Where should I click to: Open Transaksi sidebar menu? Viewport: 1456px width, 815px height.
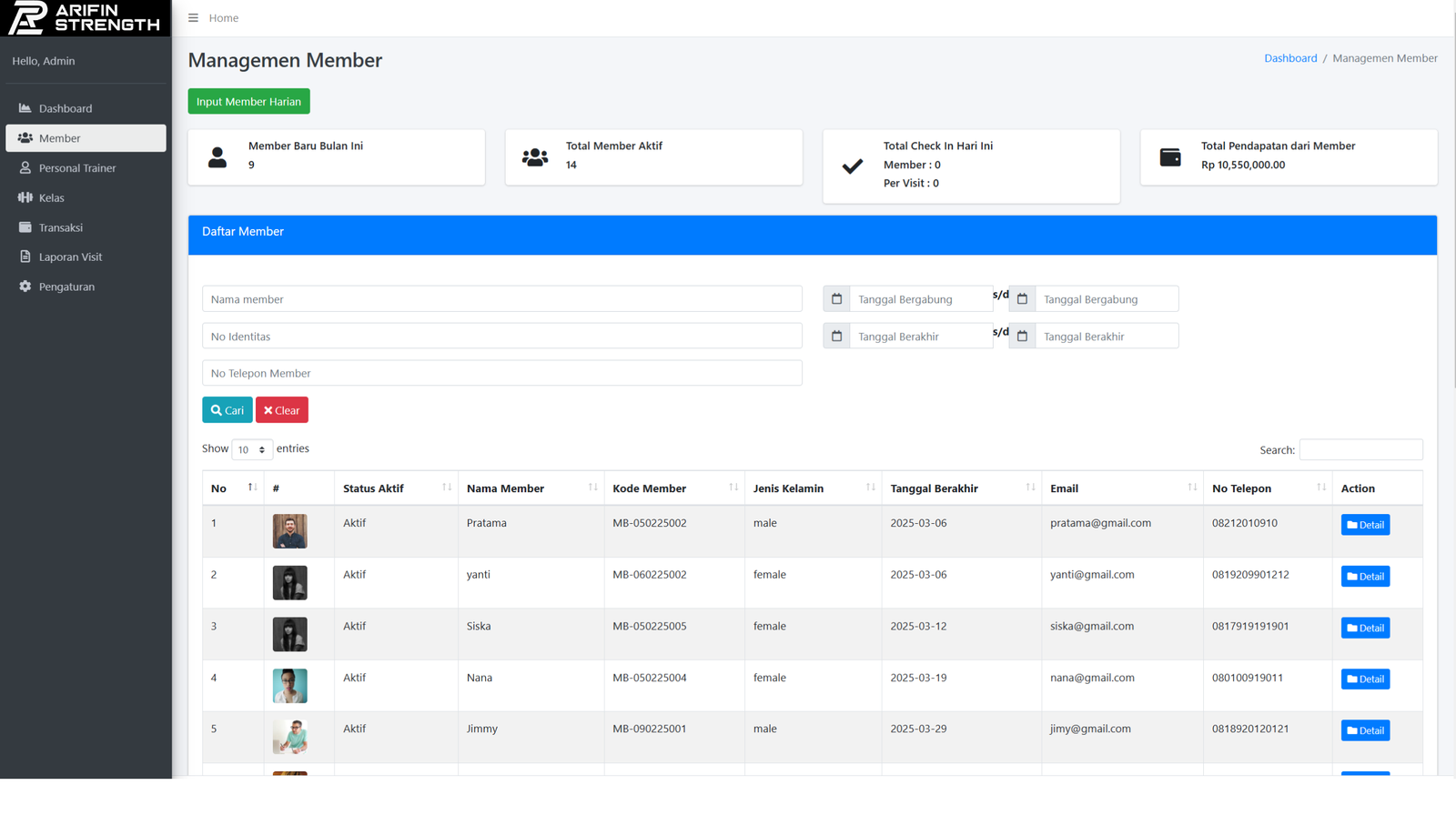click(x=86, y=227)
